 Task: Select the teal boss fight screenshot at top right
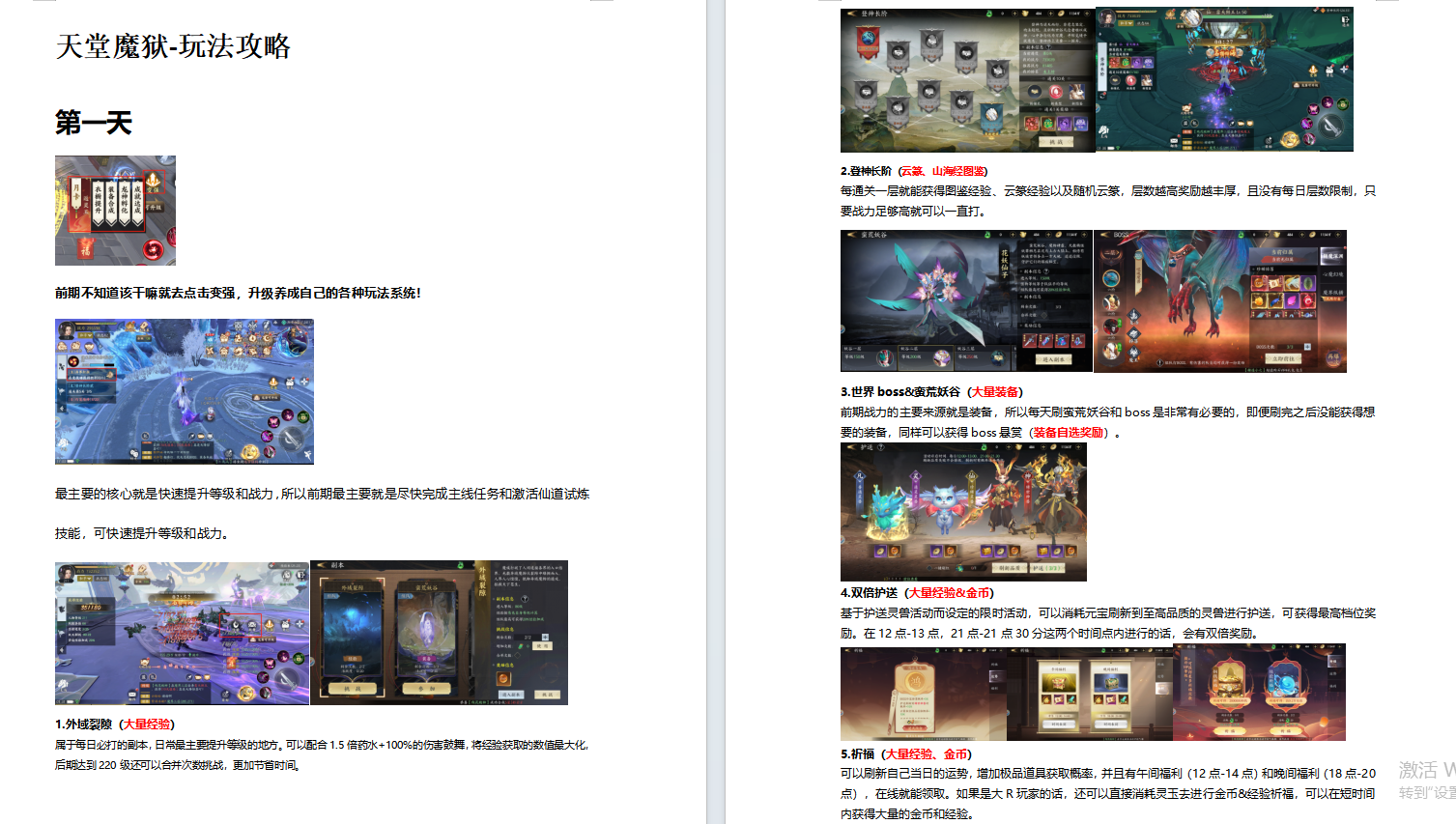click(1224, 79)
